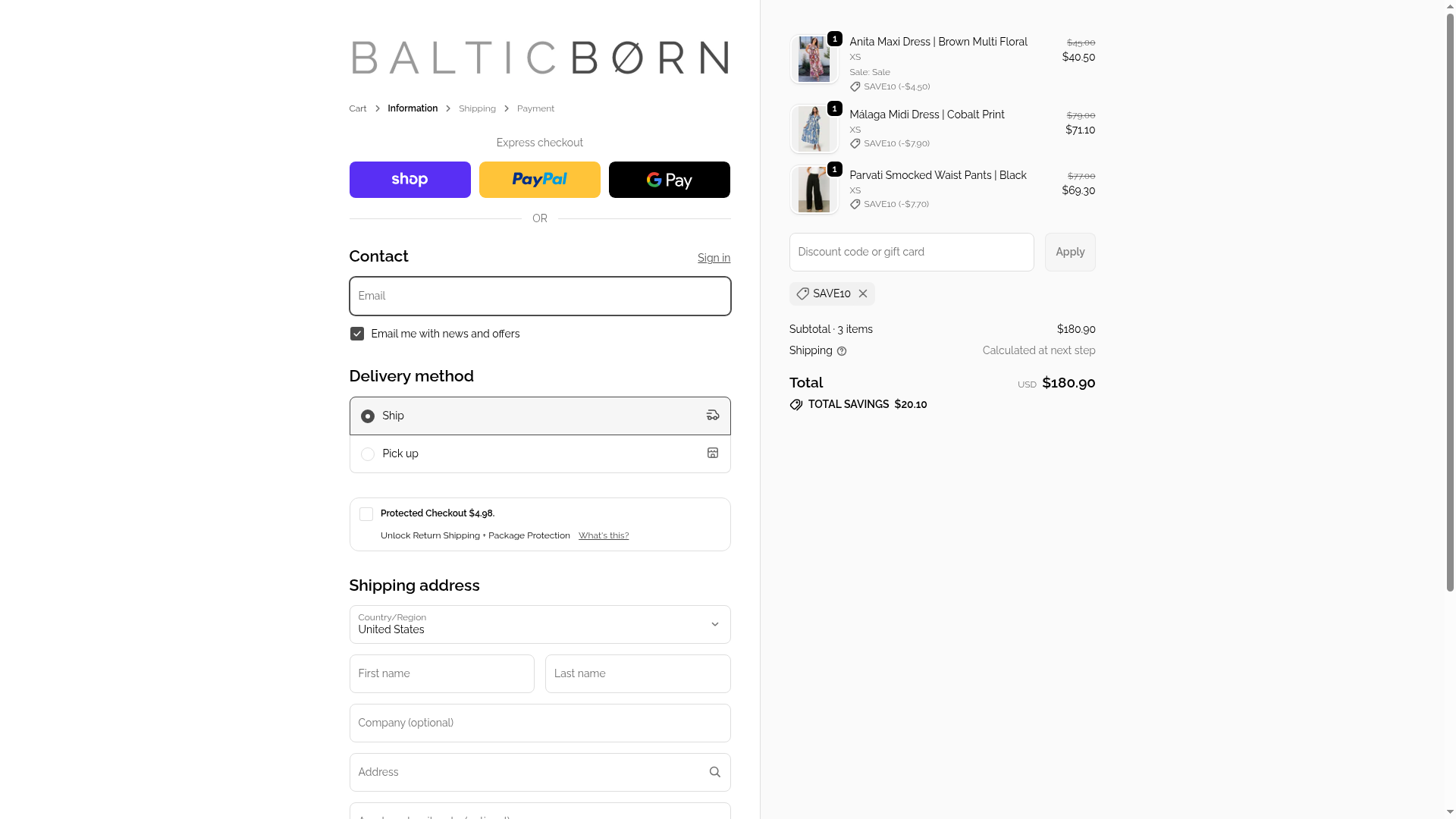1456x819 pixels.
Task: Pay with the PayPal express button
Action: click(x=539, y=180)
